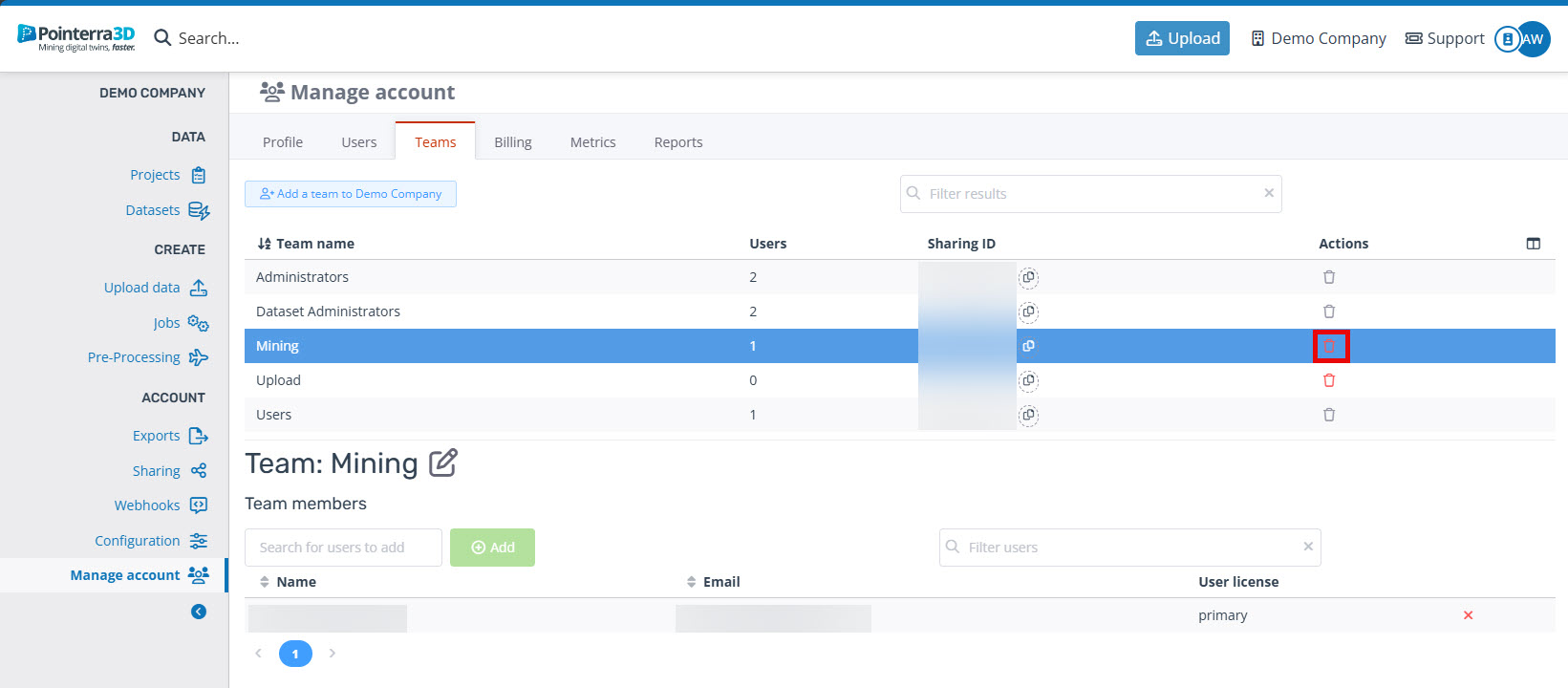Clear the Filter results field
This screenshot has width=1568, height=688.
[1269, 193]
